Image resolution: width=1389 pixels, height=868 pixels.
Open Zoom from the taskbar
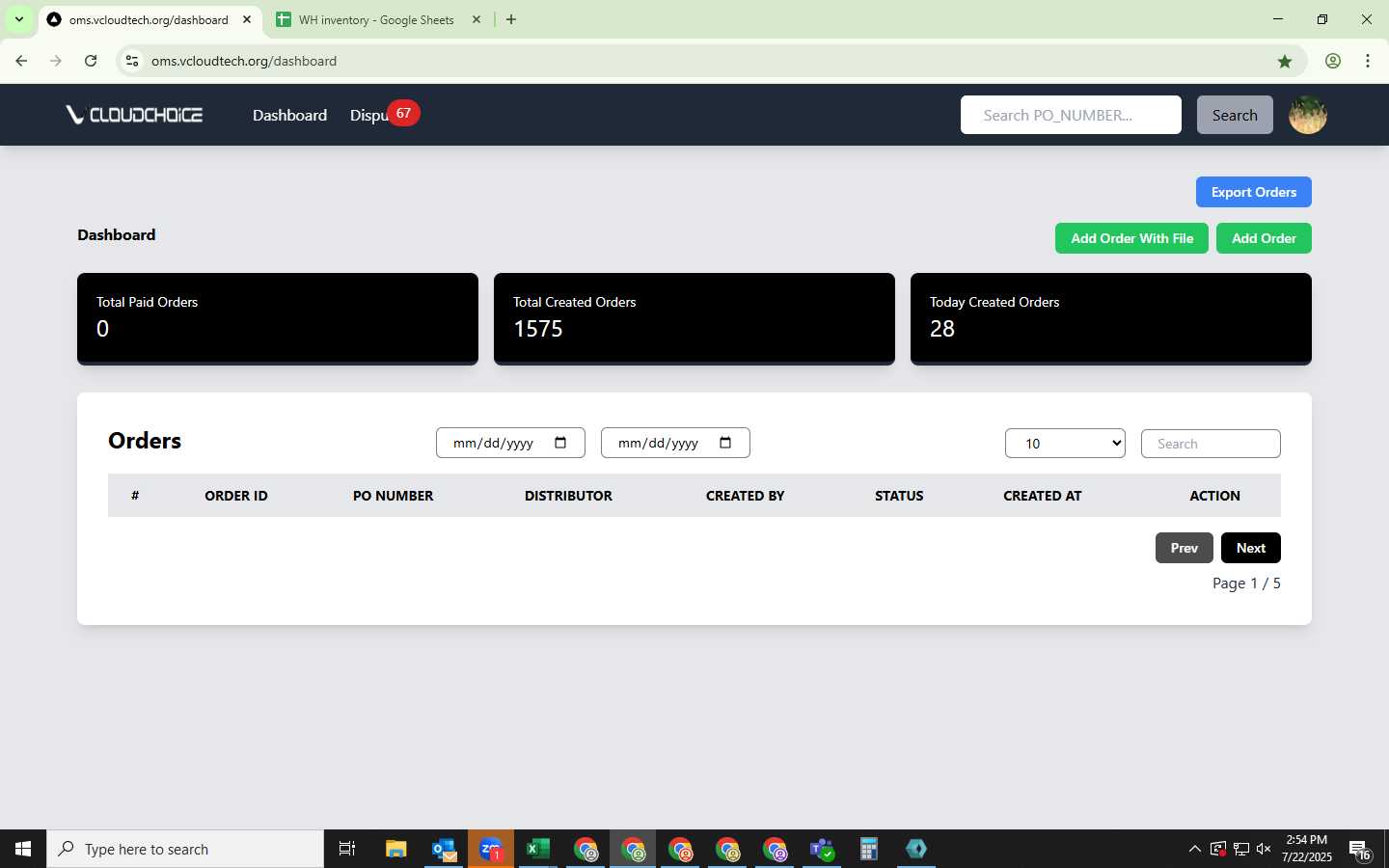[491, 849]
